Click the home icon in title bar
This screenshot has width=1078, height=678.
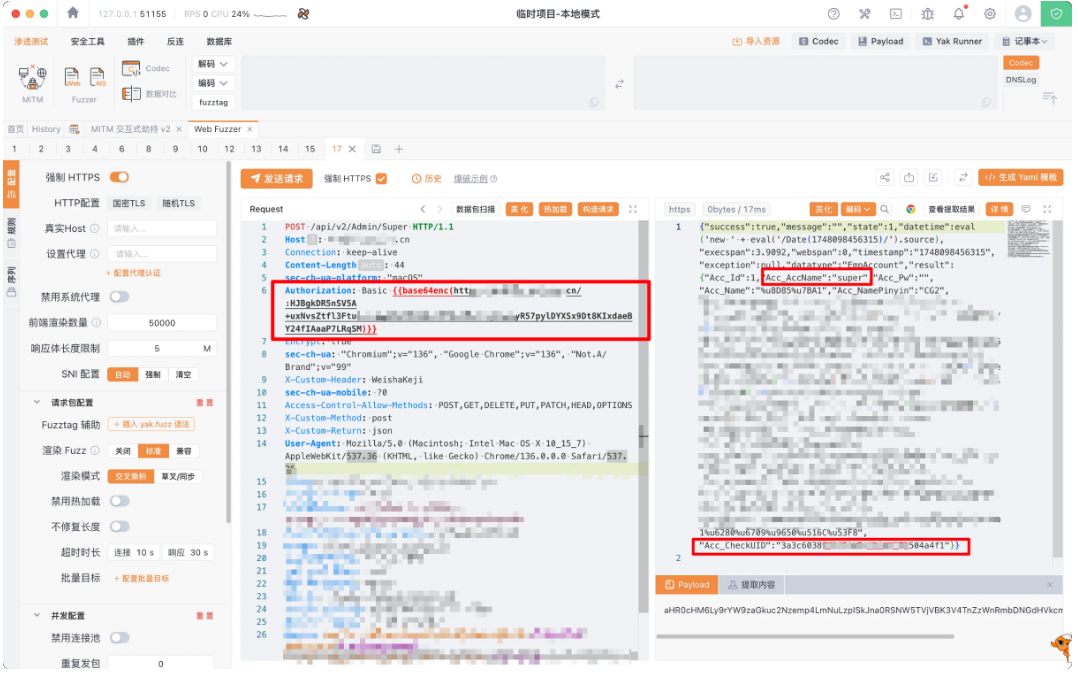(x=73, y=14)
